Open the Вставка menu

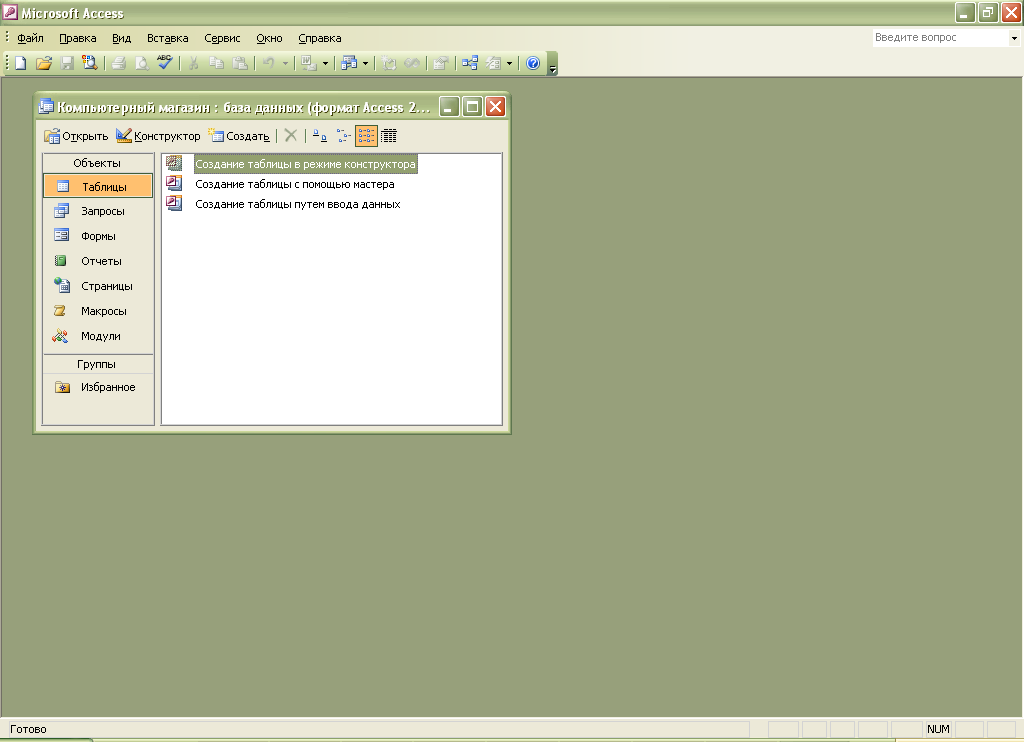(x=168, y=39)
